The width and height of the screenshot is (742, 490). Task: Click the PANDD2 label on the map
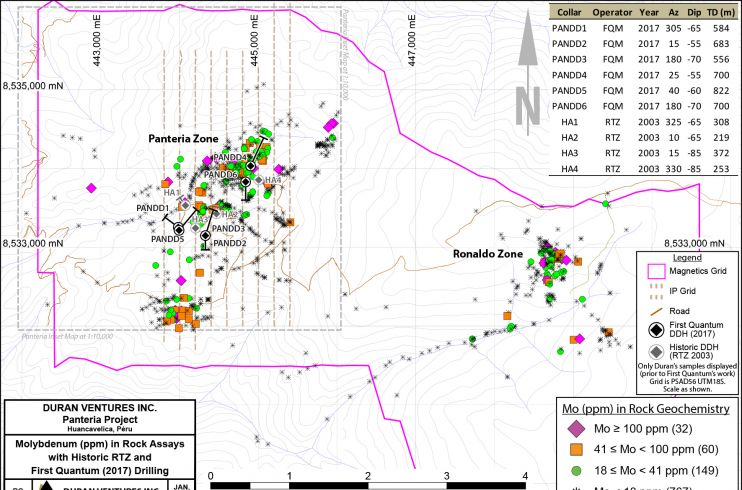pyautogui.click(x=230, y=243)
